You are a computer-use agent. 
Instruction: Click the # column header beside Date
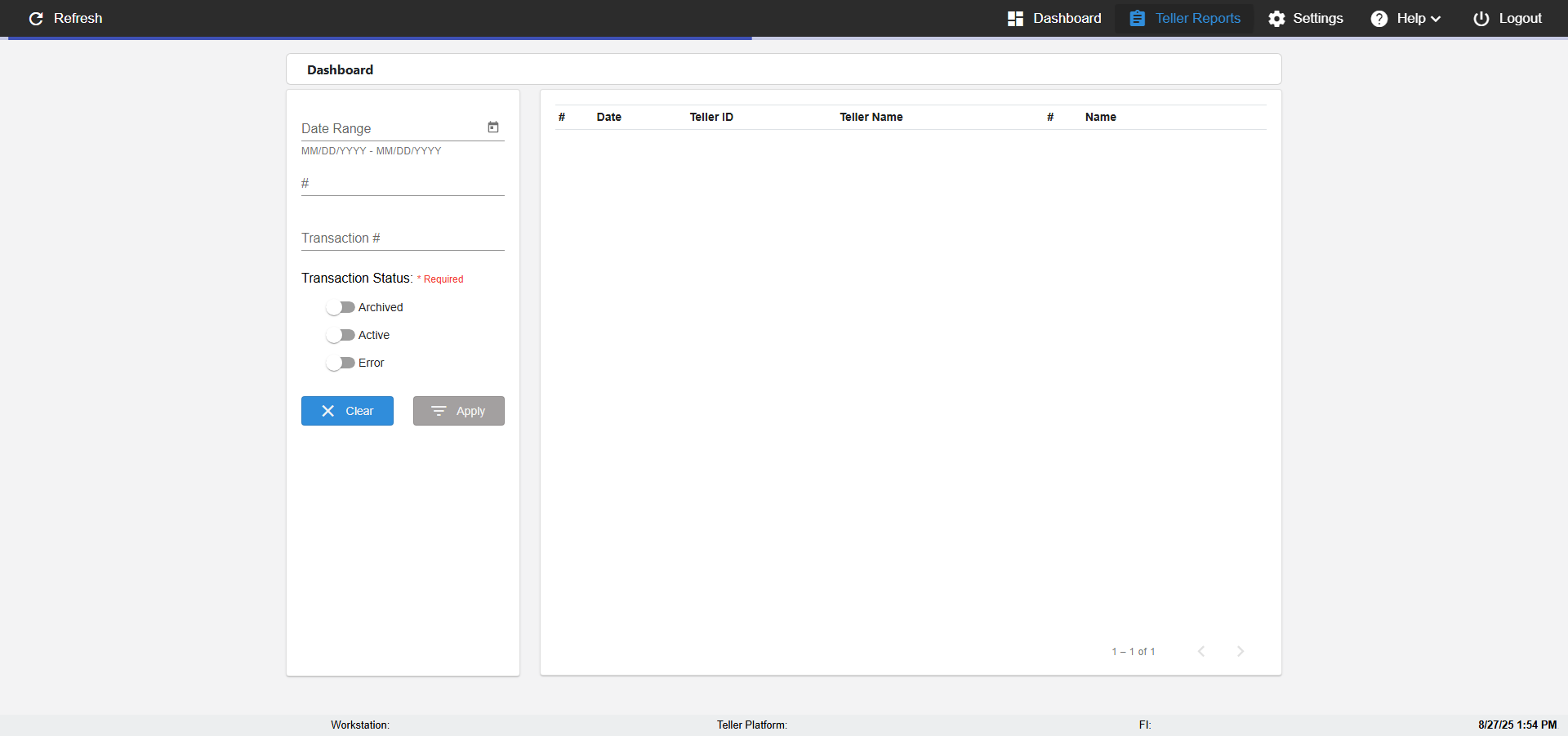tap(562, 117)
